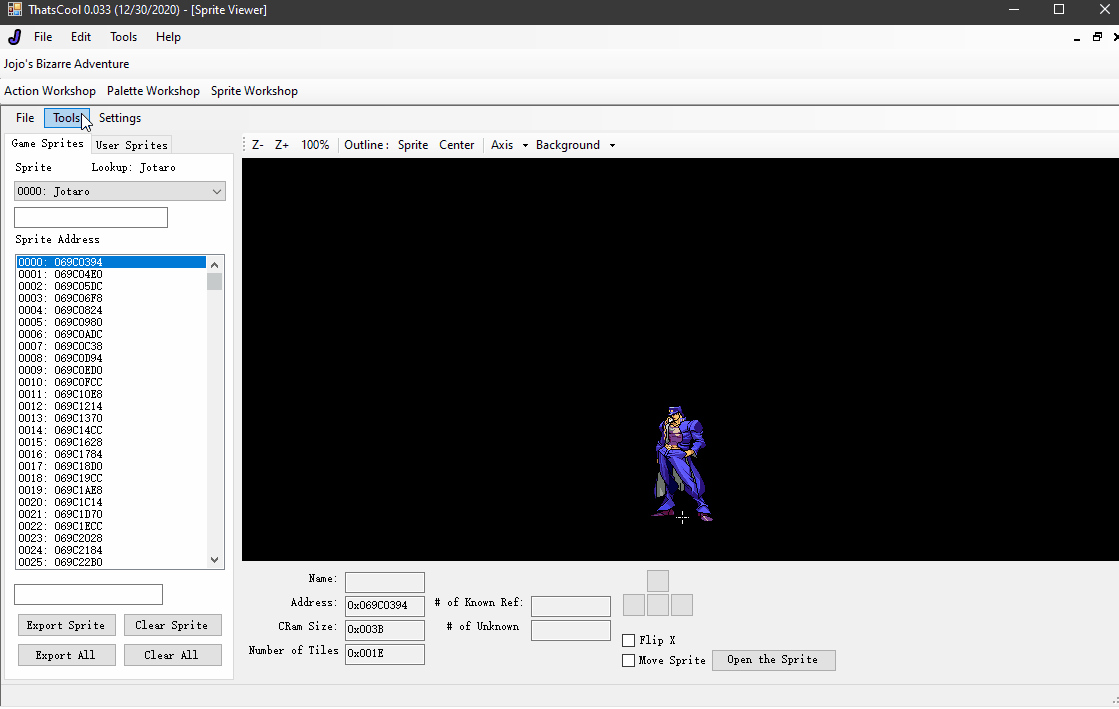
Task: Click the CRam Size field 0x003B
Action: pyautogui.click(x=385, y=630)
